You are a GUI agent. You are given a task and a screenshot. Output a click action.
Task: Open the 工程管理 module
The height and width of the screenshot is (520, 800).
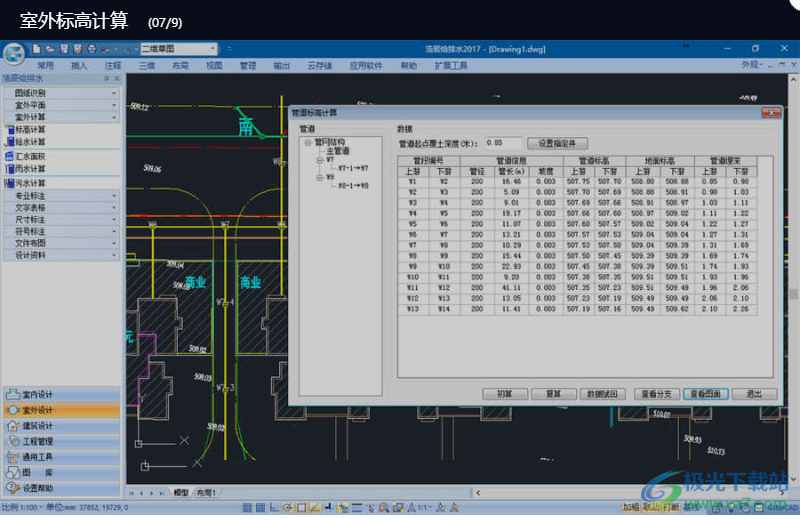62,441
